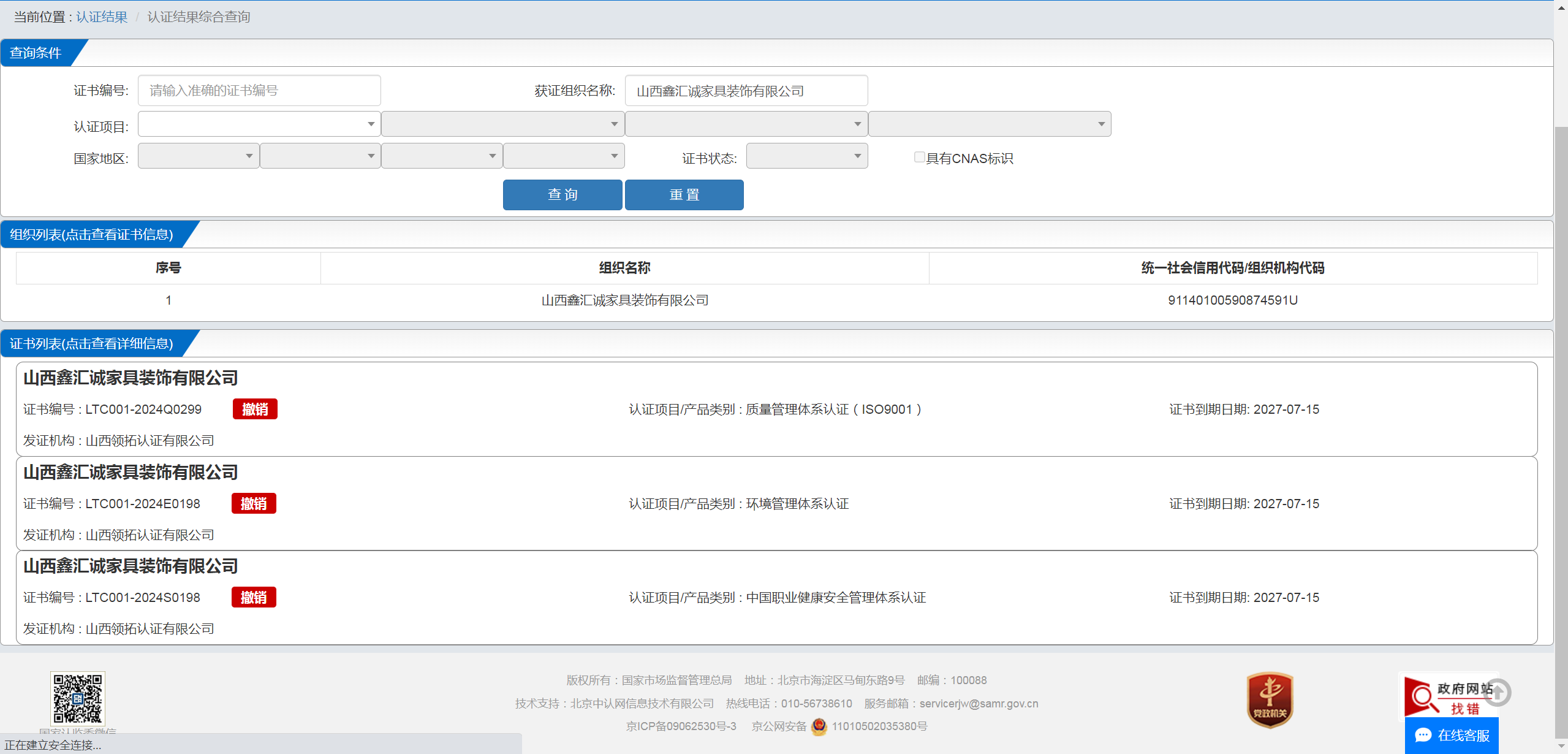Select organization row 山西鑫汇诚家具装饰有限公司 in table

click(x=624, y=300)
